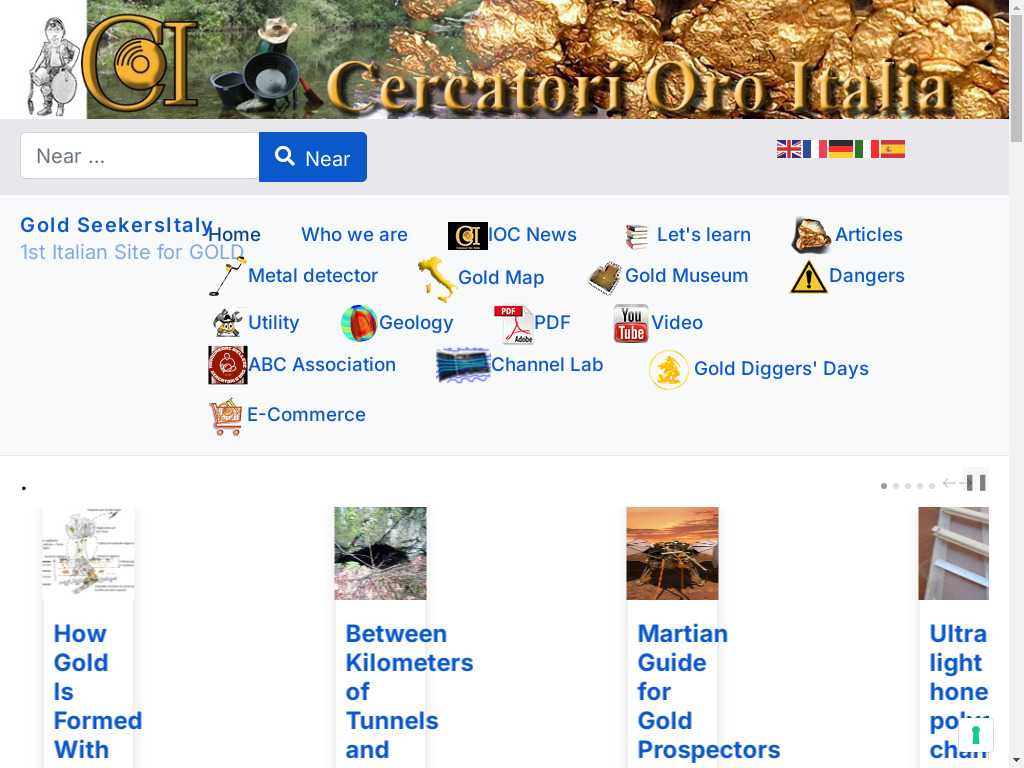Viewport: 1024px width, 768px height.
Task: Select the first carousel pagination dot
Action: [884, 486]
